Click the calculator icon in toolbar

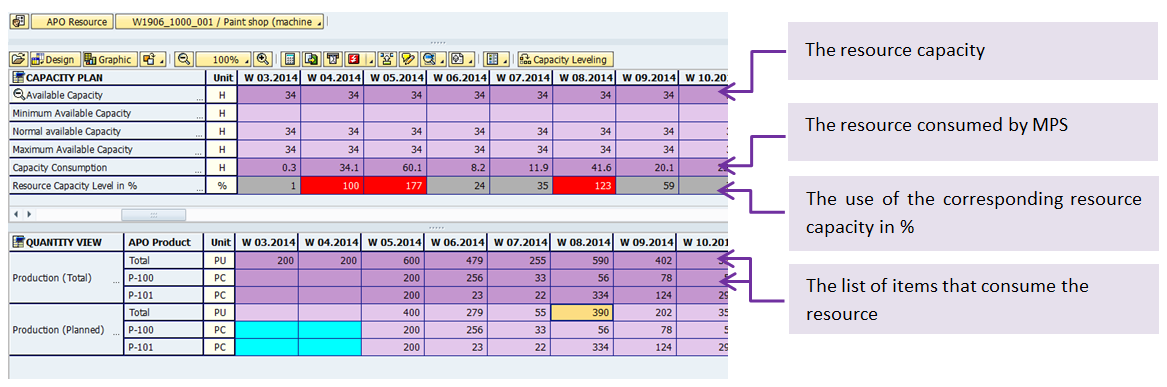(x=291, y=60)
